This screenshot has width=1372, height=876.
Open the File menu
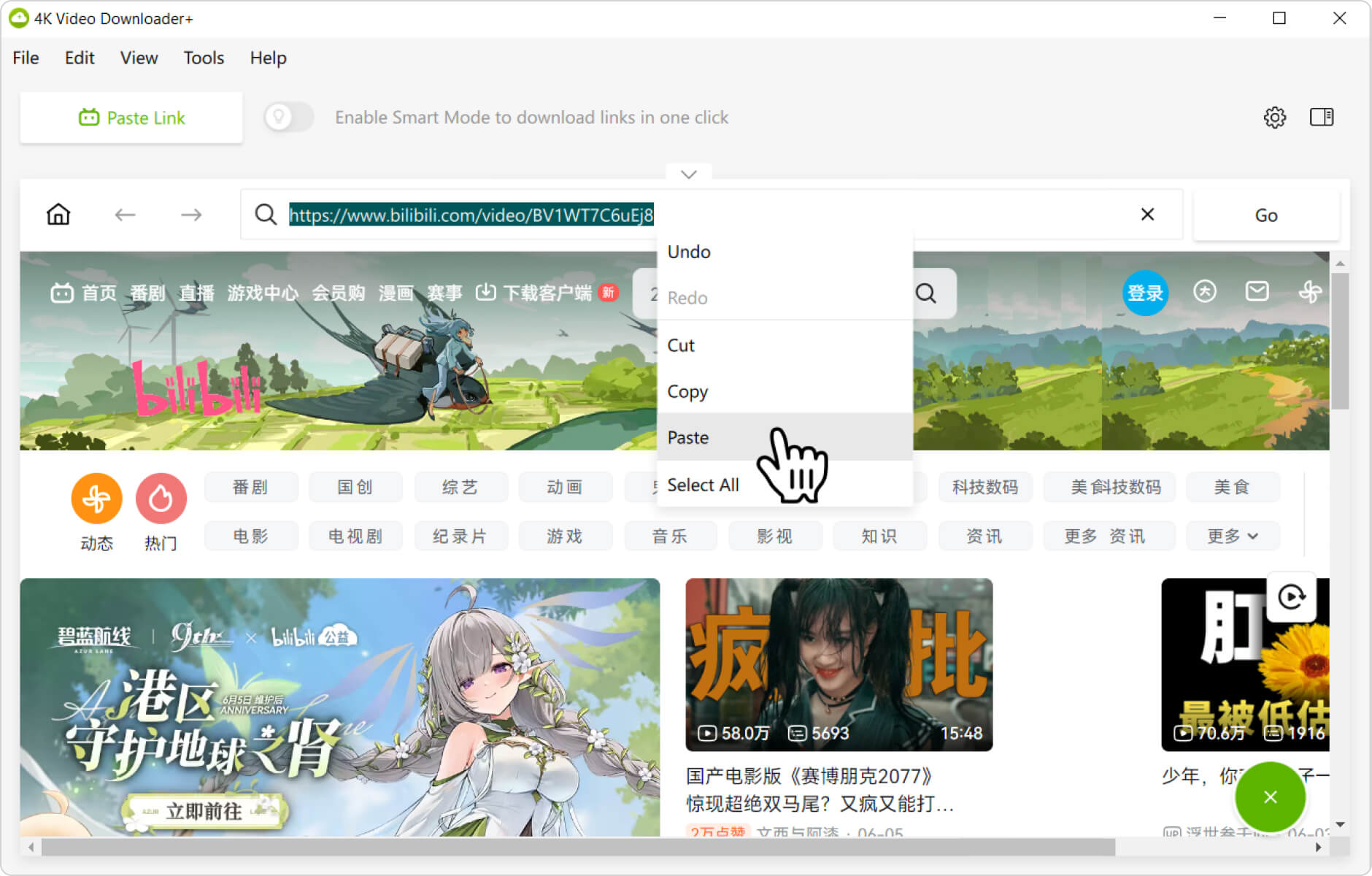(26, 58)
